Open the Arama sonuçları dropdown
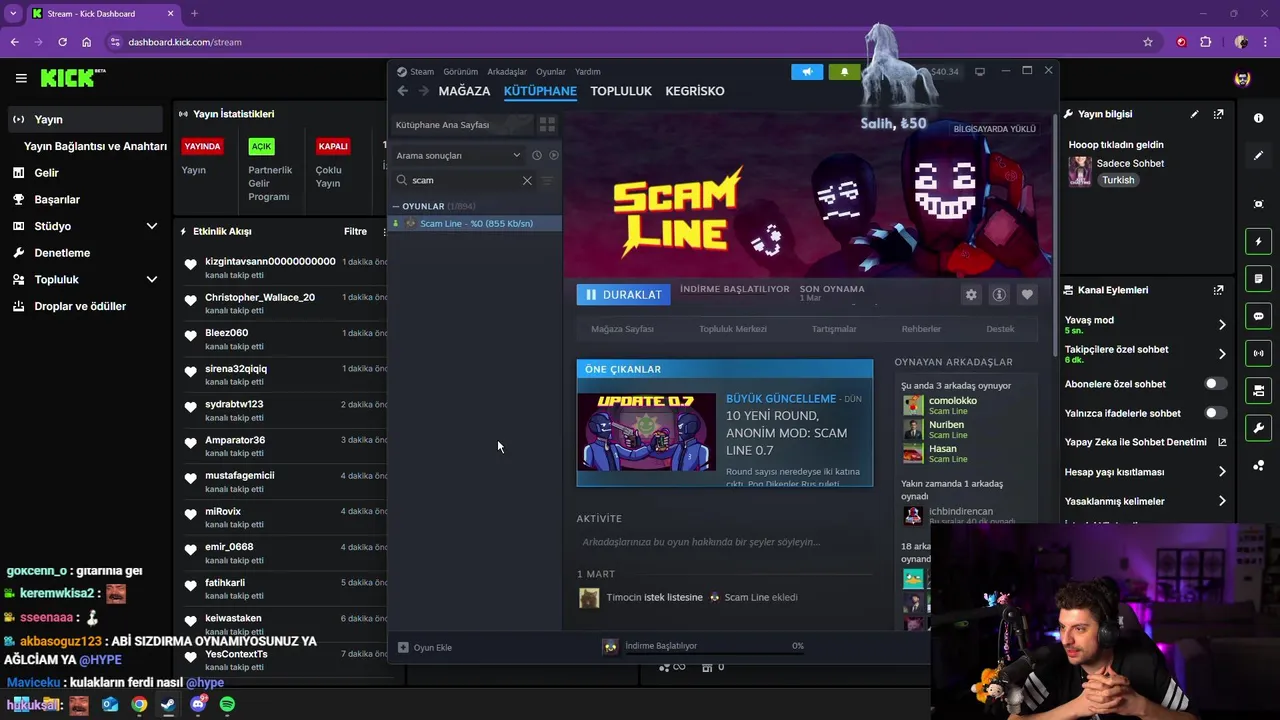The height and width of the screenshot is (720, 1280). point(458,155)
